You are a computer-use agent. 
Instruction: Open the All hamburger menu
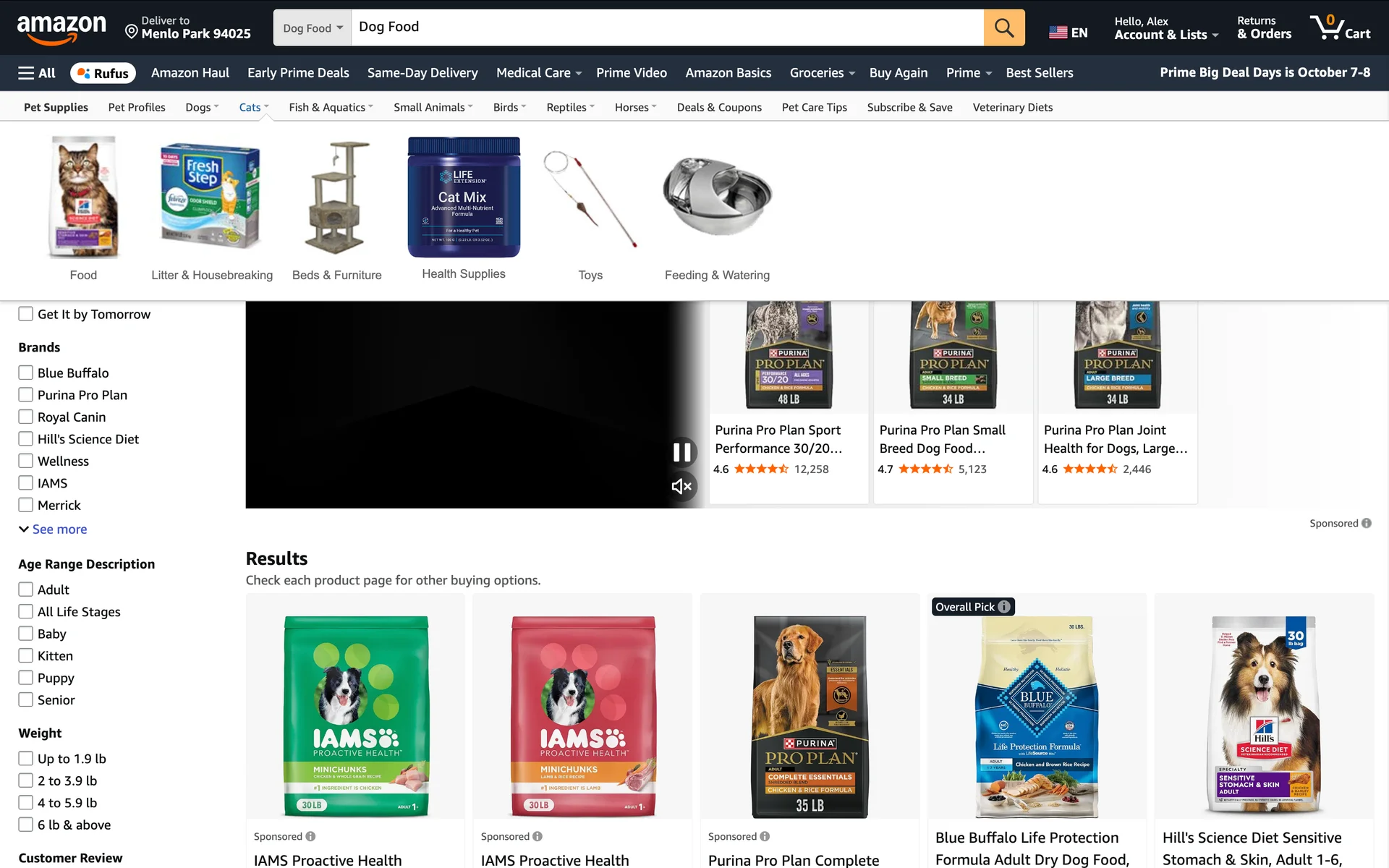[37, 73]
